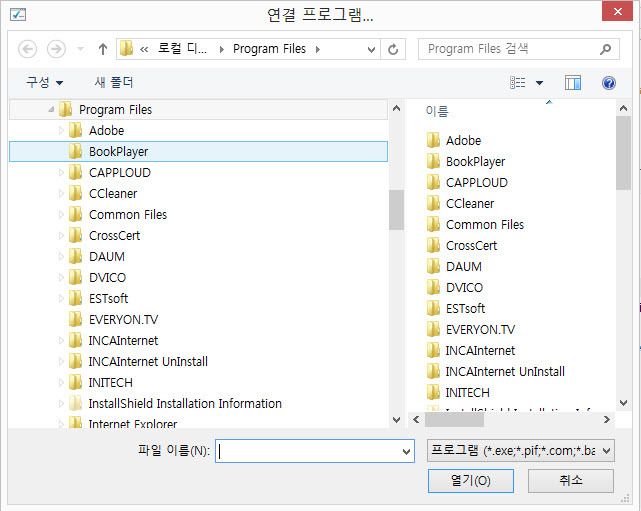Viewport: 641px width, 511px height.
Task: Open the view options dropdown arrow
Action: 540,83
